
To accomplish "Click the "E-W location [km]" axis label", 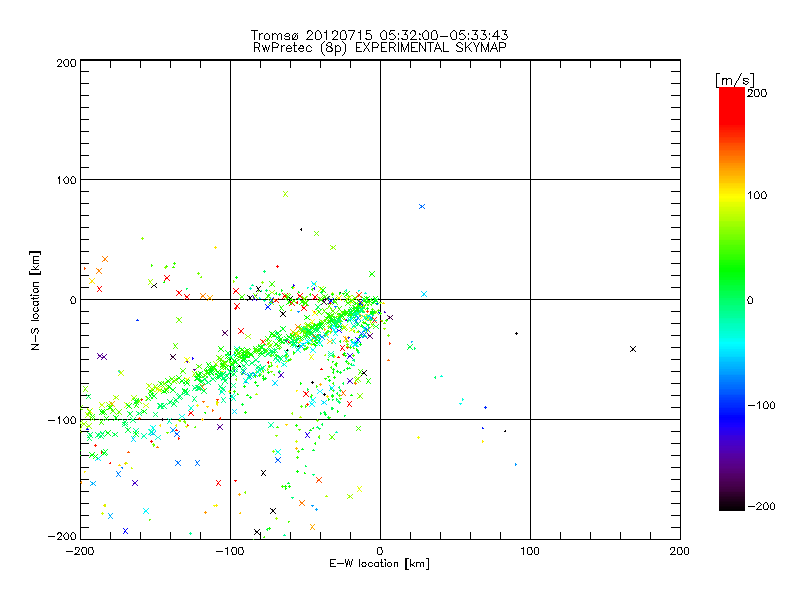I will [x=379, y=564].
